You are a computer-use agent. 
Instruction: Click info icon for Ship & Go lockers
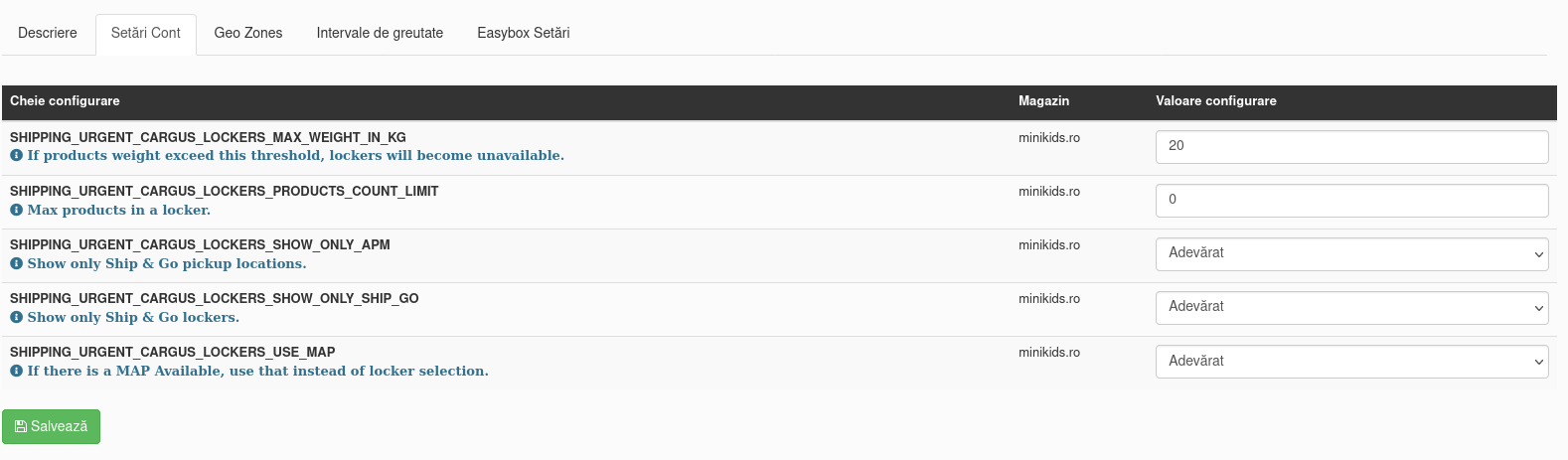tap(16, 318)
